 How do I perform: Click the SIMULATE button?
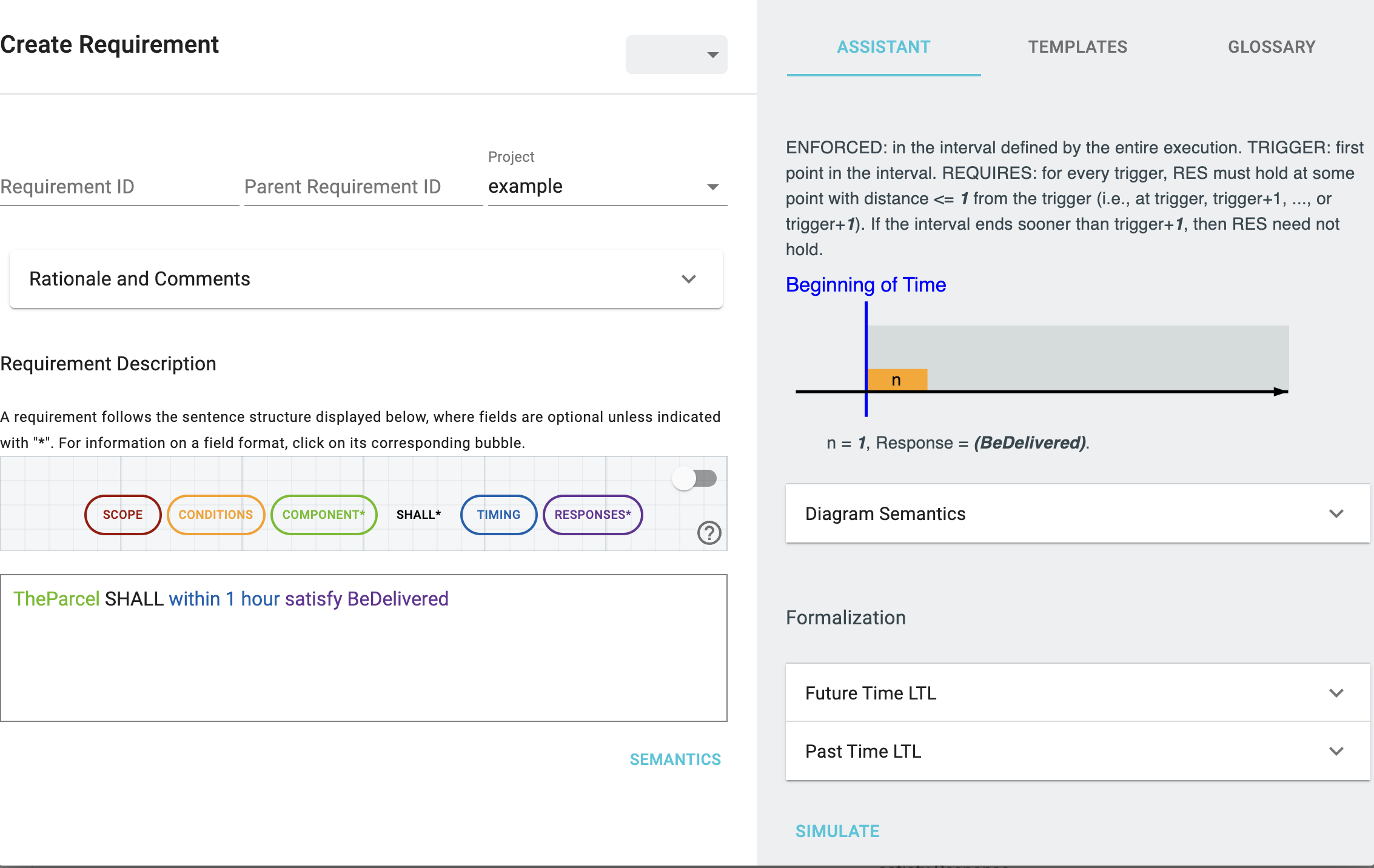click(837, 831)
